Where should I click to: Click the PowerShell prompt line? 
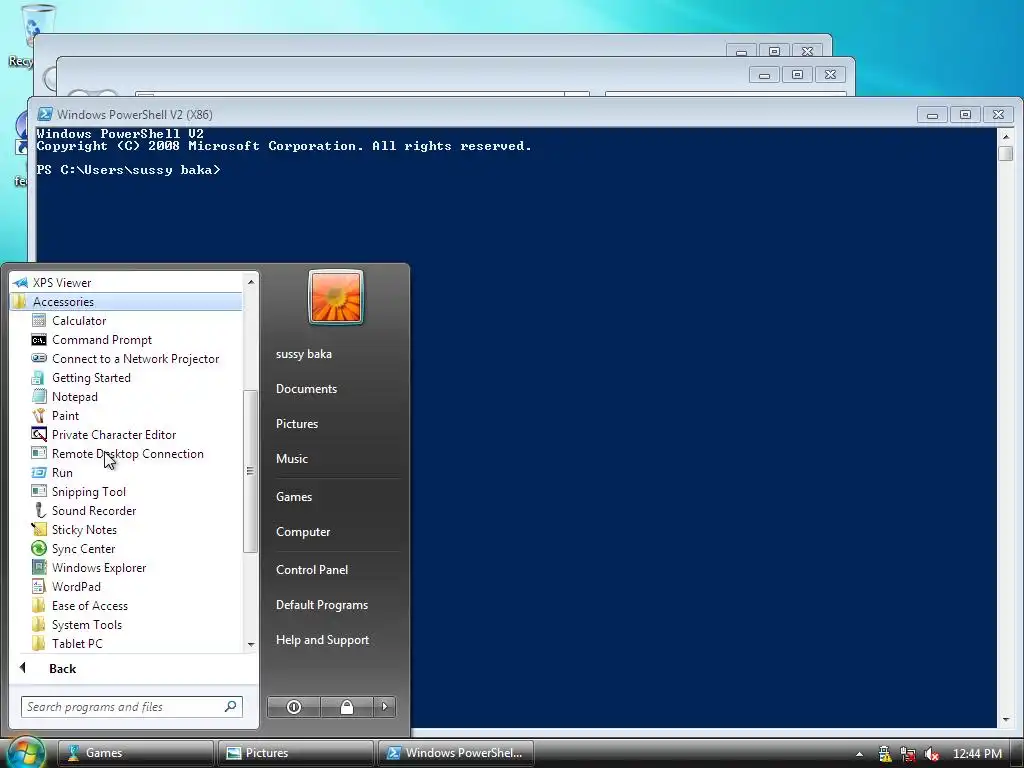(x=129, y=170)
